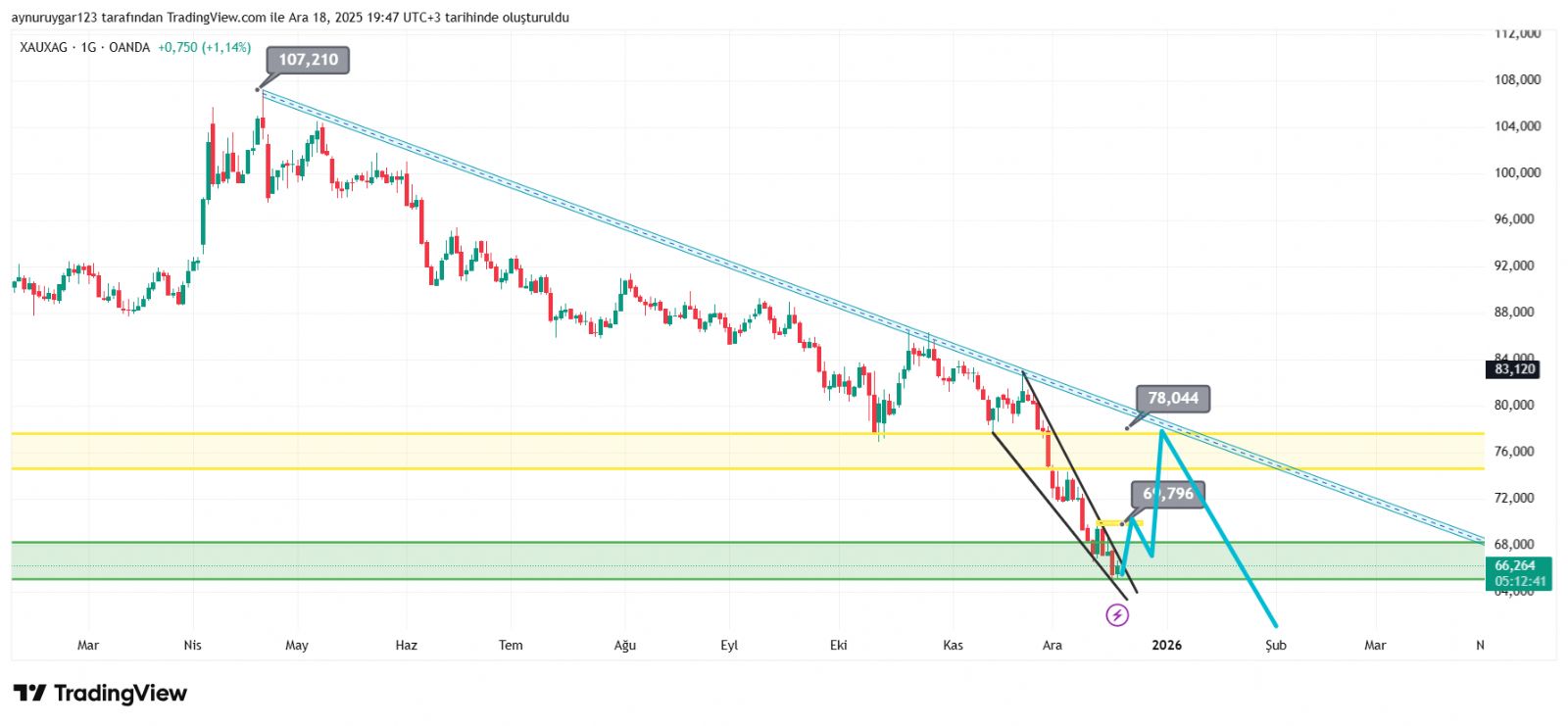
Task: Open the XAUXAG symbol name
Action: point(45,47)
